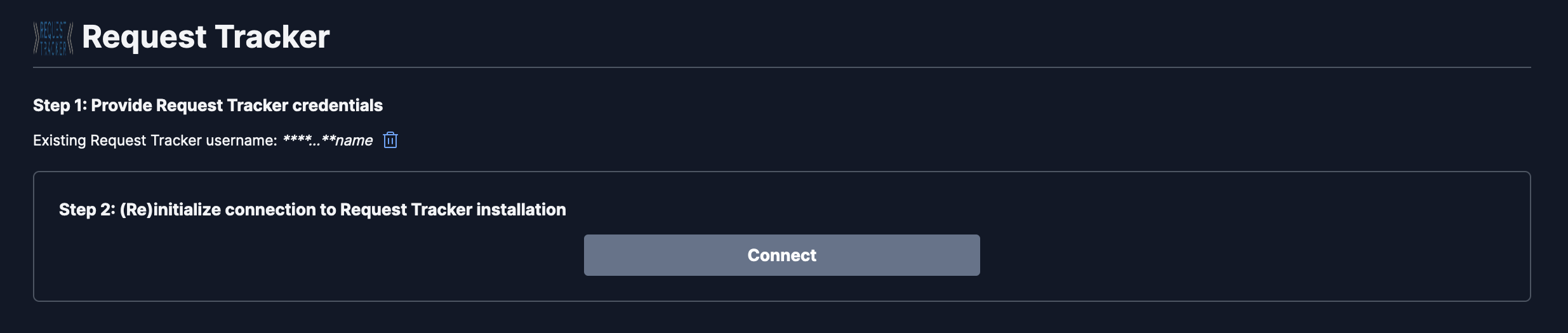Click the words "Provide Request Tracker credentials"
Screen dimensions: 1568x333
(237, 105)
